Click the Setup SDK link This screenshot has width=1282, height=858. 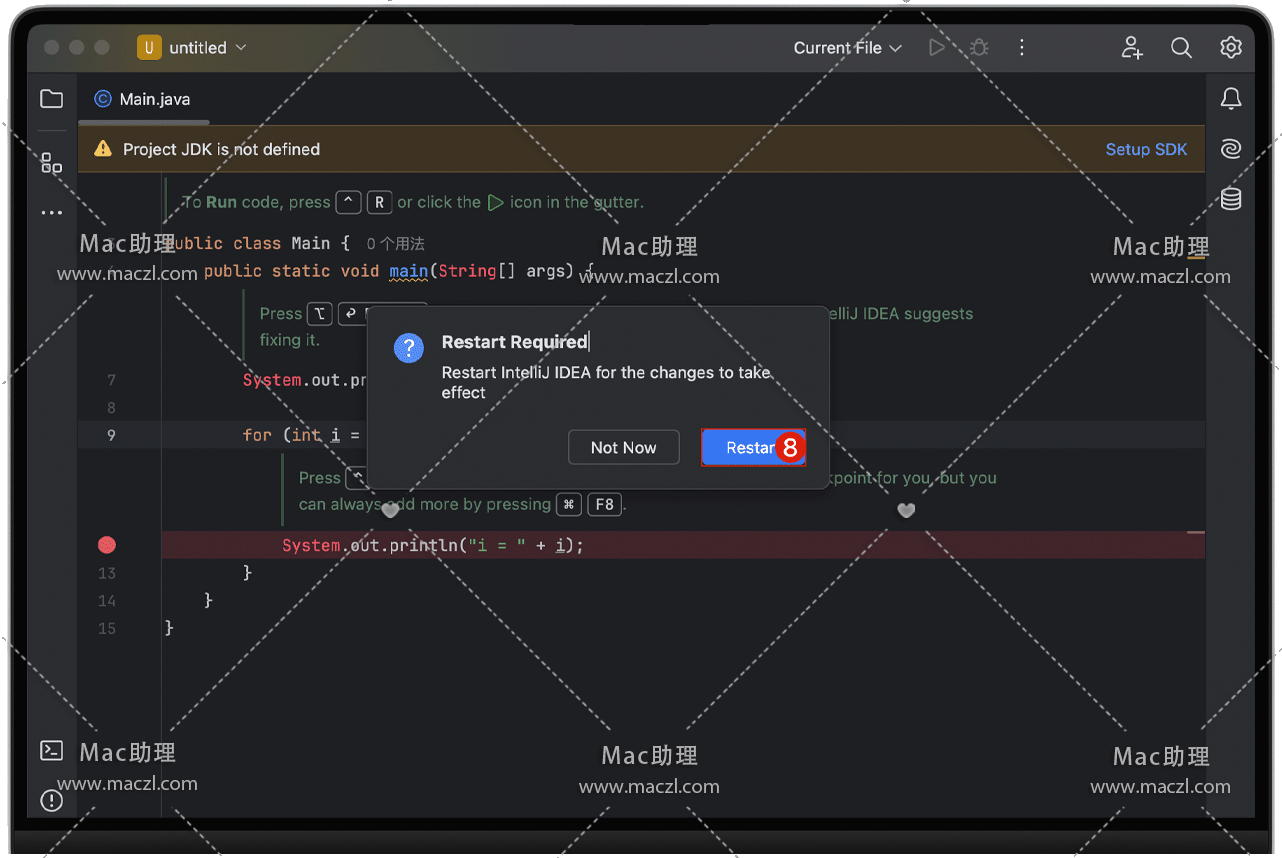tap(1146, 149)
